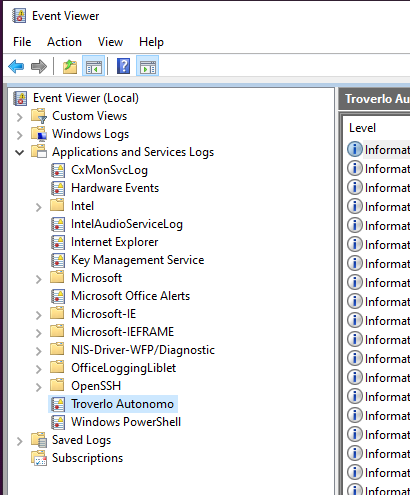Click the blue Help question mark icon
The height and width of the screenshot is (495, 410).
tap(123, 66)
